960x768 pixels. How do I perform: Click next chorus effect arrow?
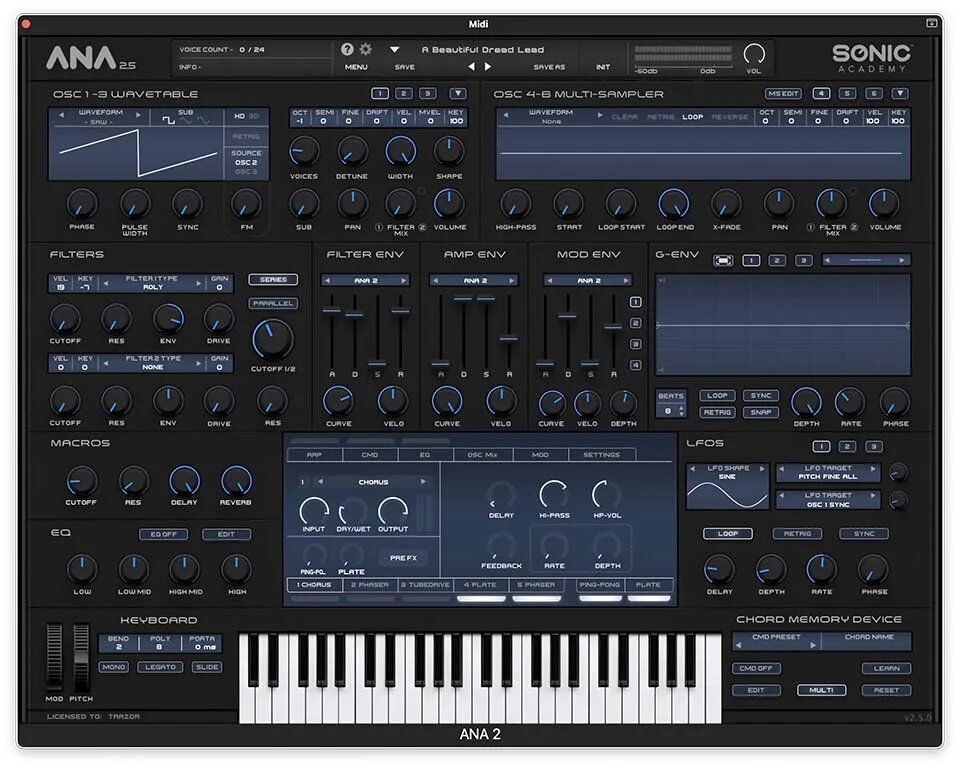coord(422,482)
